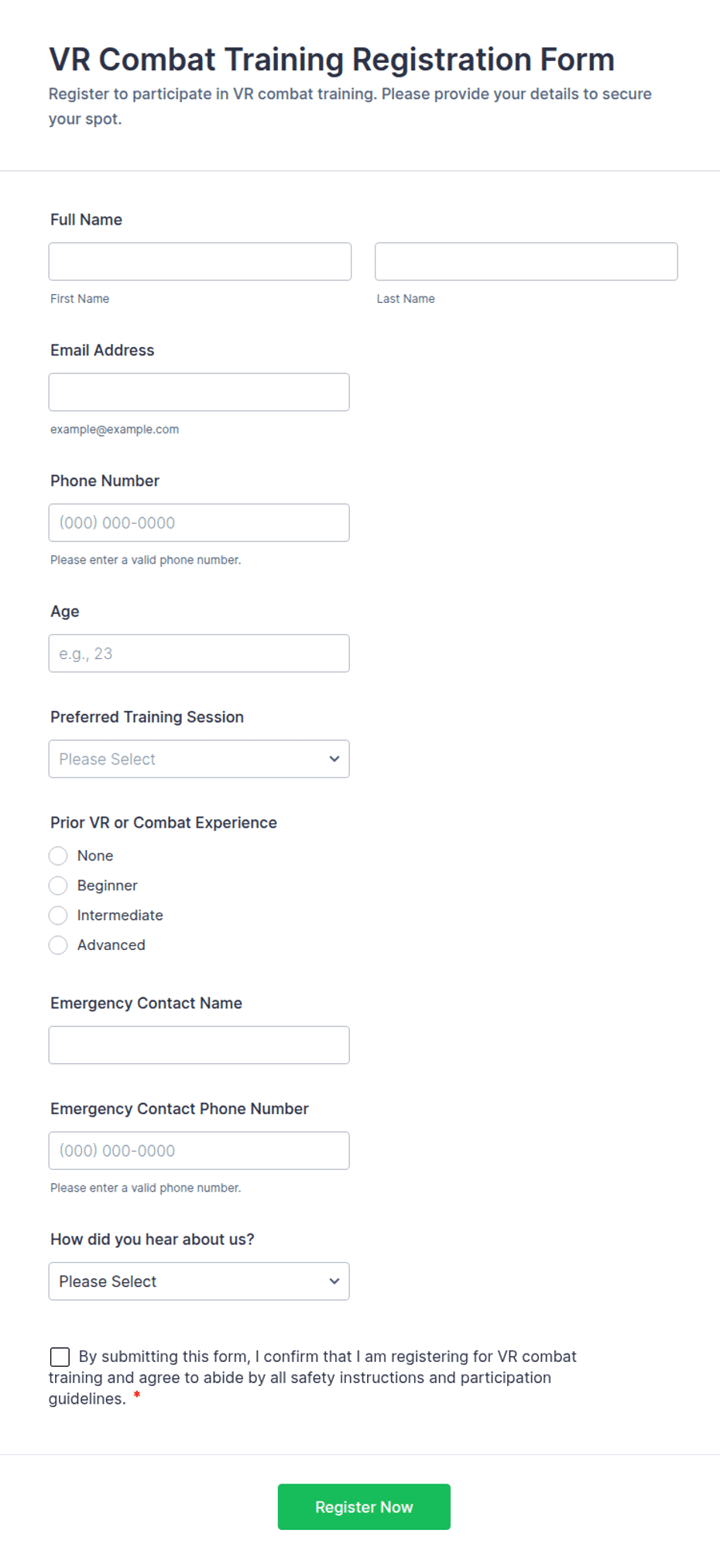The width and height of the screenshot is (720, 1568).
Task: Select the Intermediate radio option
Action: (58, 915)
